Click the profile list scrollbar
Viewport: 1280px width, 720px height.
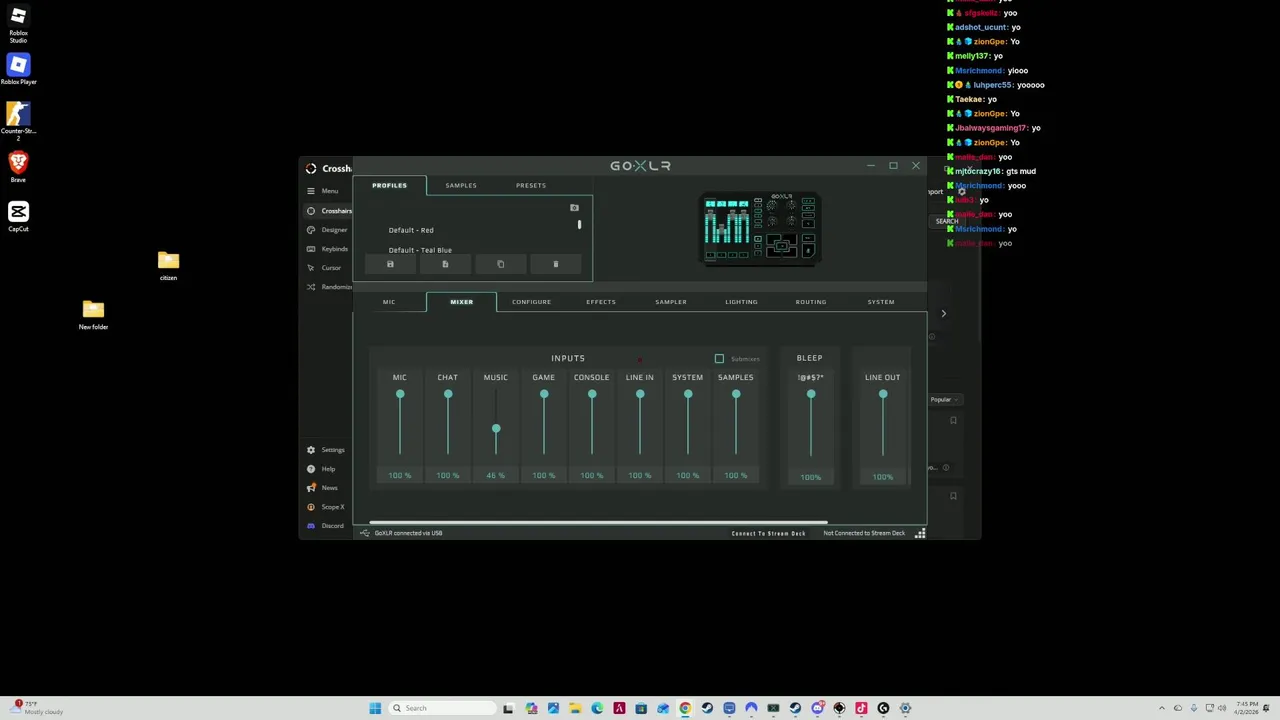pyautogui.click(x=579, y=225)
